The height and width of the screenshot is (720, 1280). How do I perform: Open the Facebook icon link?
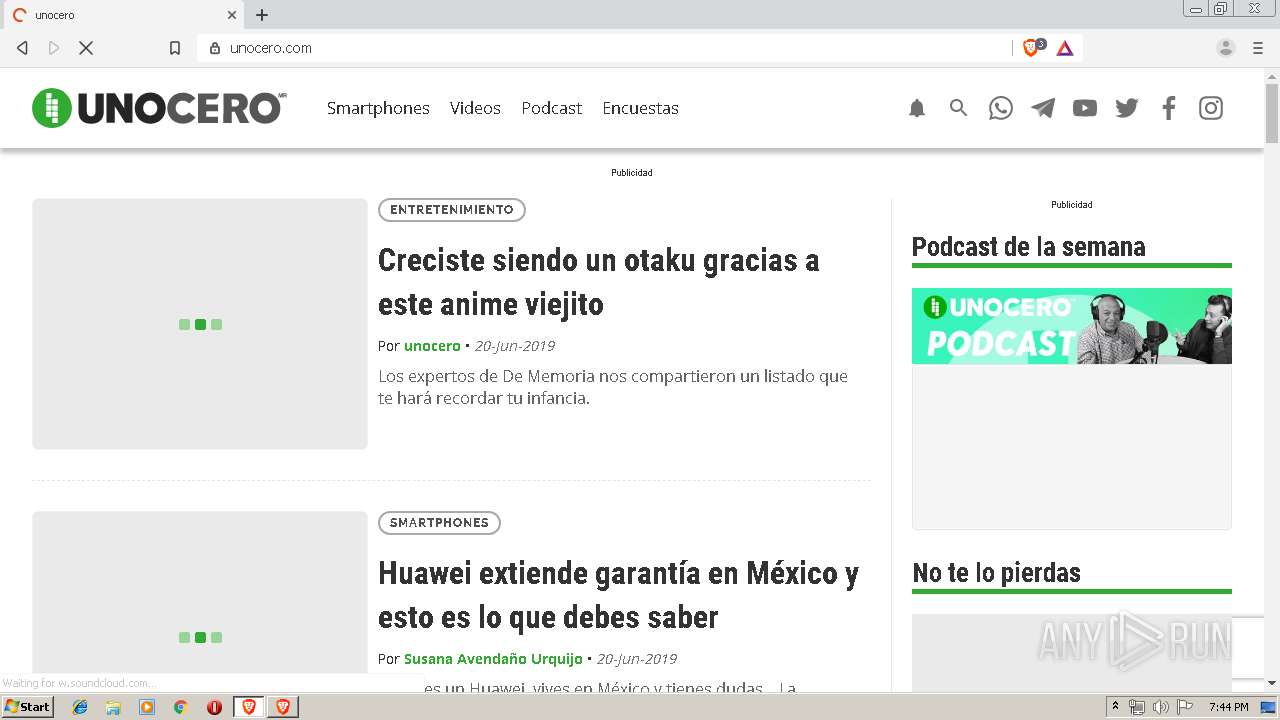coord(1169,108)
